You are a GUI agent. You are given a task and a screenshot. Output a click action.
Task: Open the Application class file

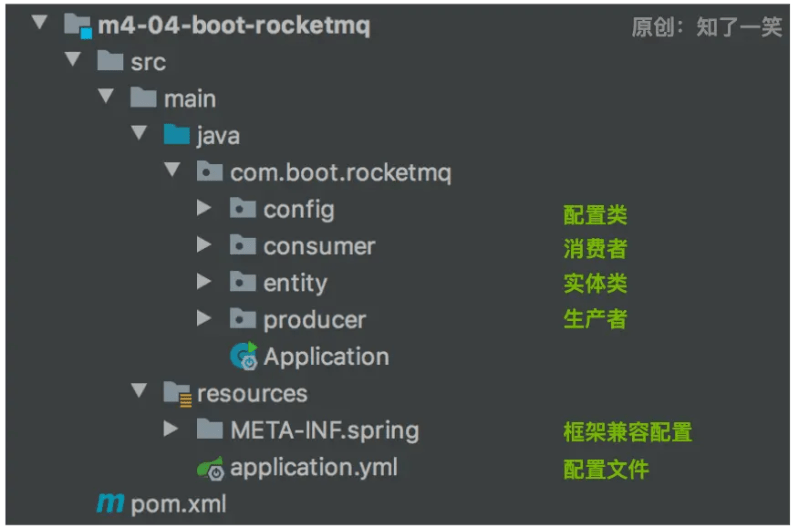pyautogui.click(x=326, y=357)
